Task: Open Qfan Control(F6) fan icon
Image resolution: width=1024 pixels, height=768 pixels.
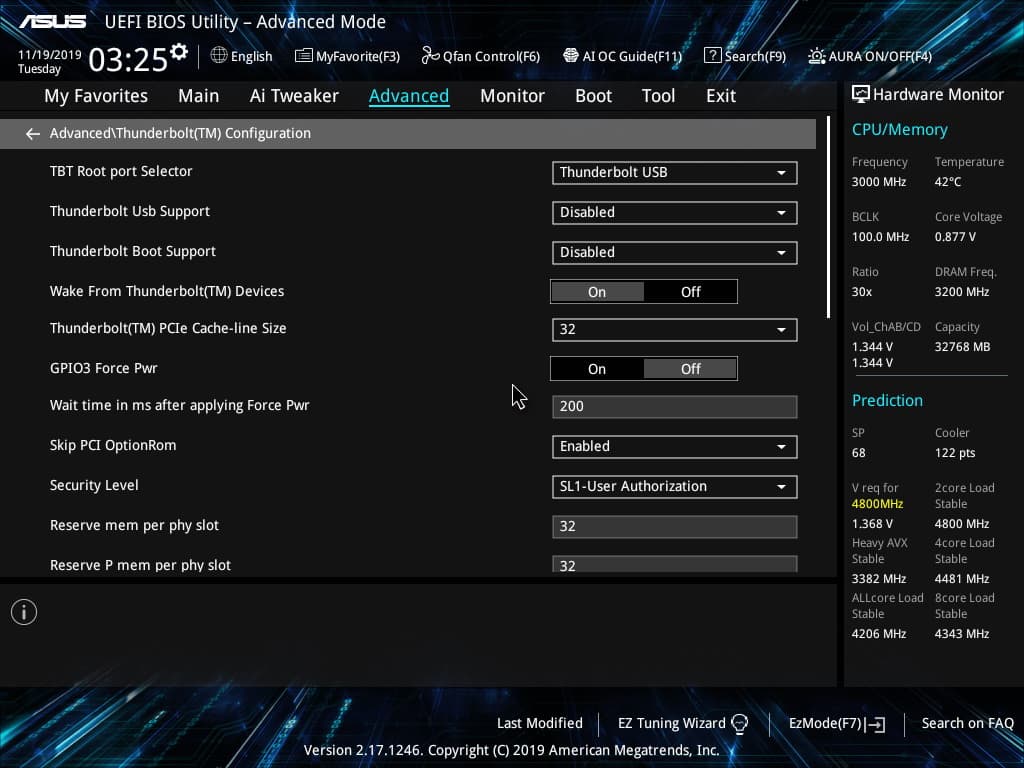Action: click(x=430, y=56)
